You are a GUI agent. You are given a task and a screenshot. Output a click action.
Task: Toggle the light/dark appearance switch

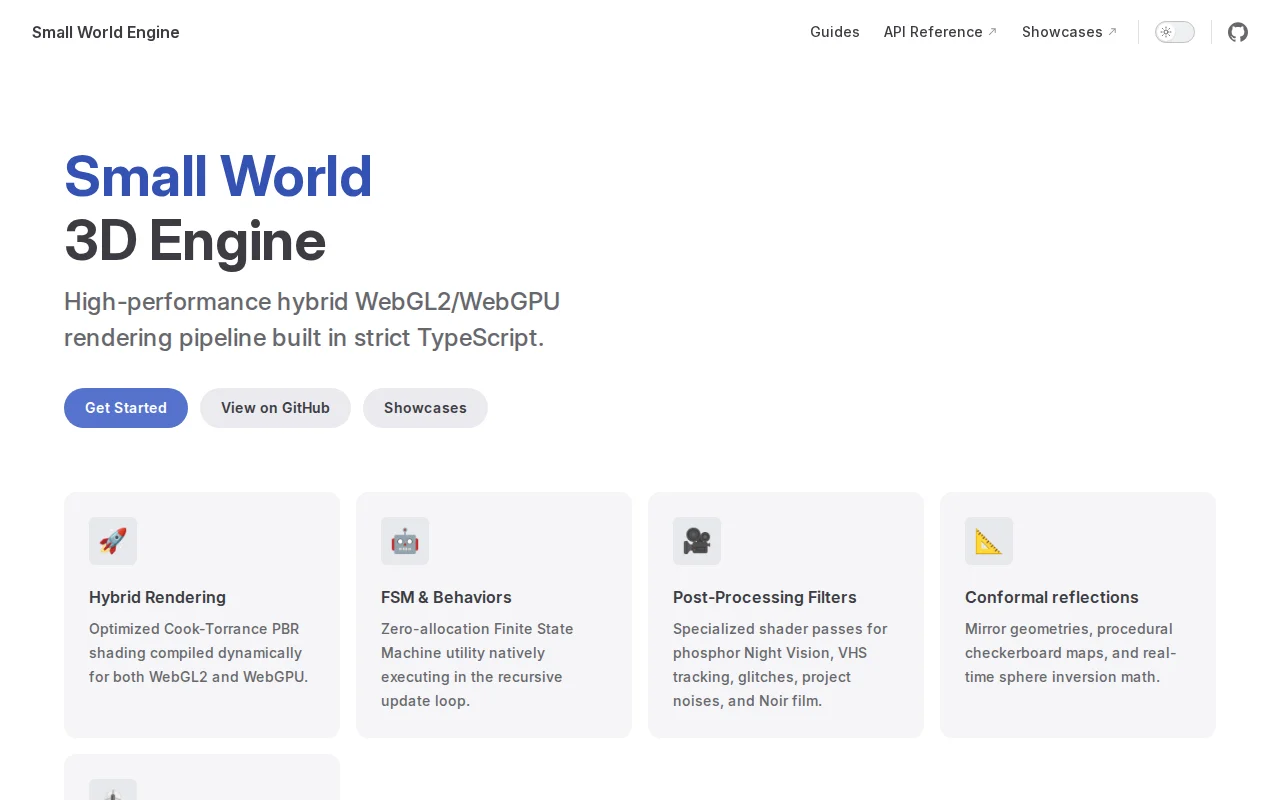tap(1175, 32)
